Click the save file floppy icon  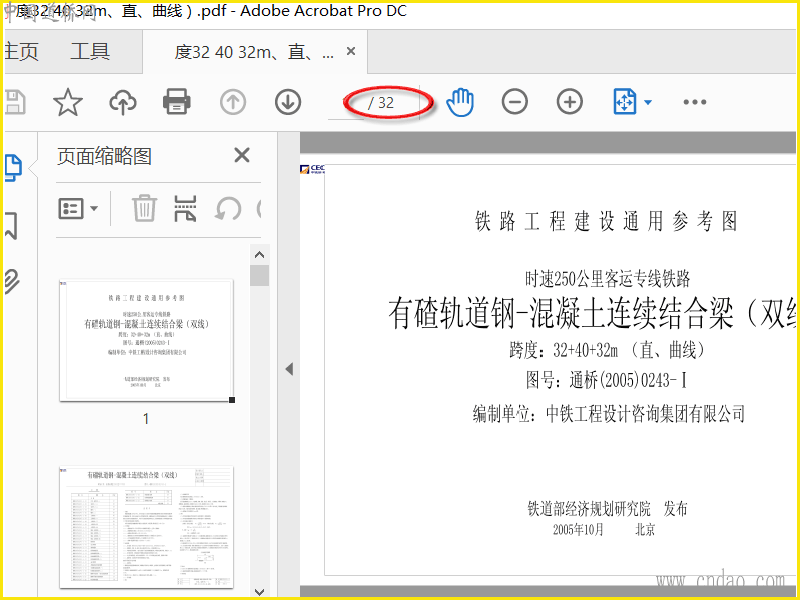pyautogui.click(x=15, y=102)
